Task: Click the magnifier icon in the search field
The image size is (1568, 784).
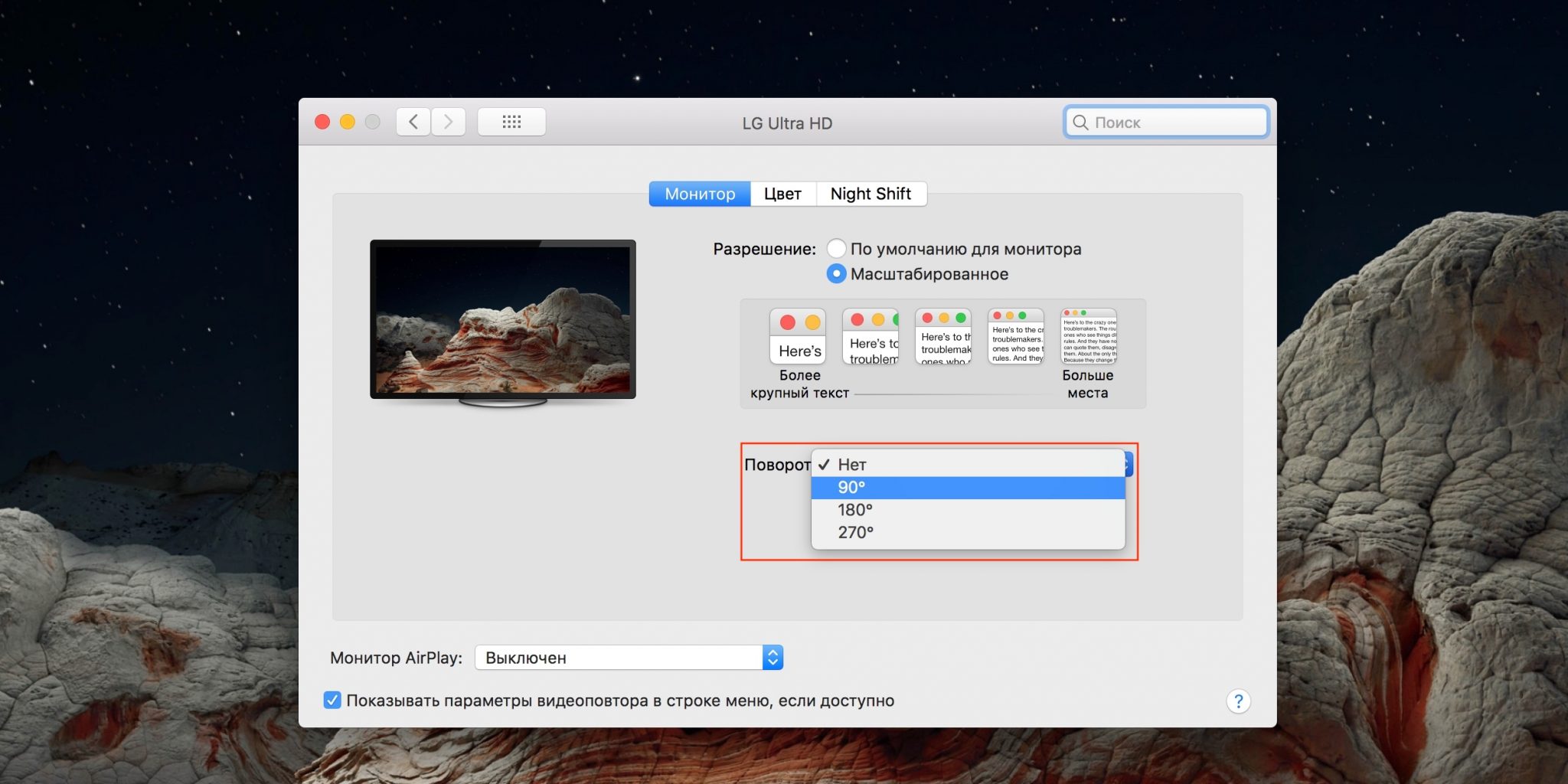Action: click(x=1080, y=122)
